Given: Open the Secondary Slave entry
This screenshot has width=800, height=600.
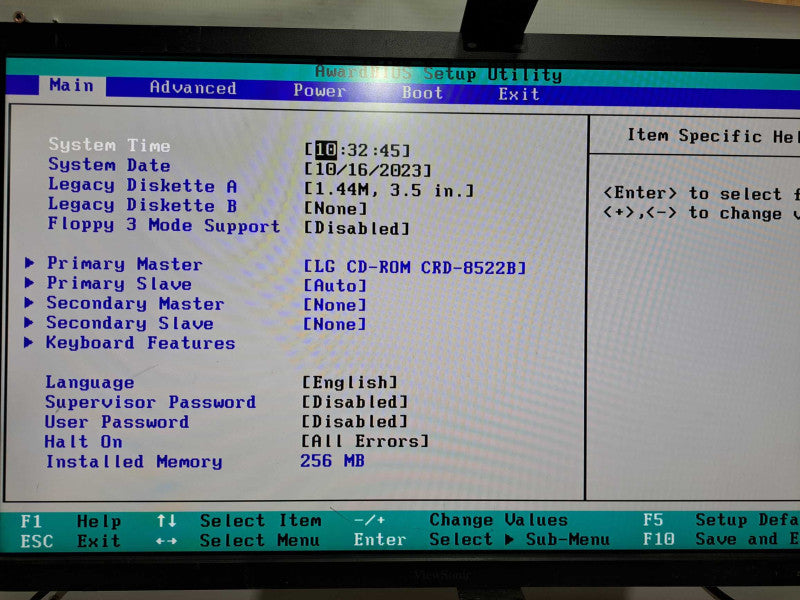Looking at the screenshot, I should click(x=130, y=323).
